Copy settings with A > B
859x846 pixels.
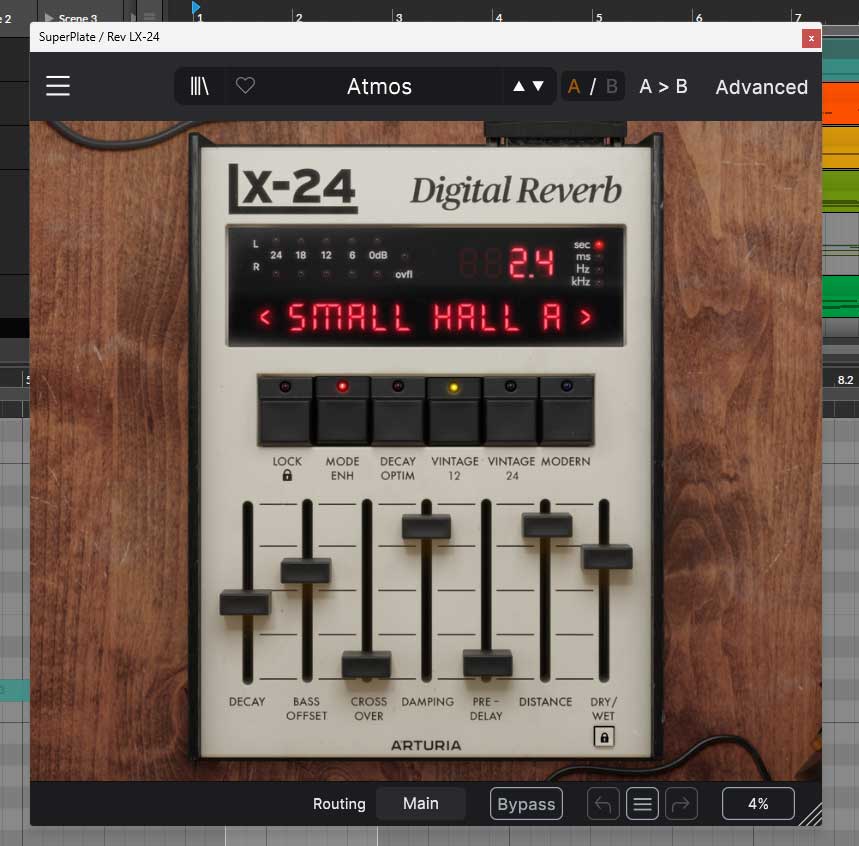[663, 87]
